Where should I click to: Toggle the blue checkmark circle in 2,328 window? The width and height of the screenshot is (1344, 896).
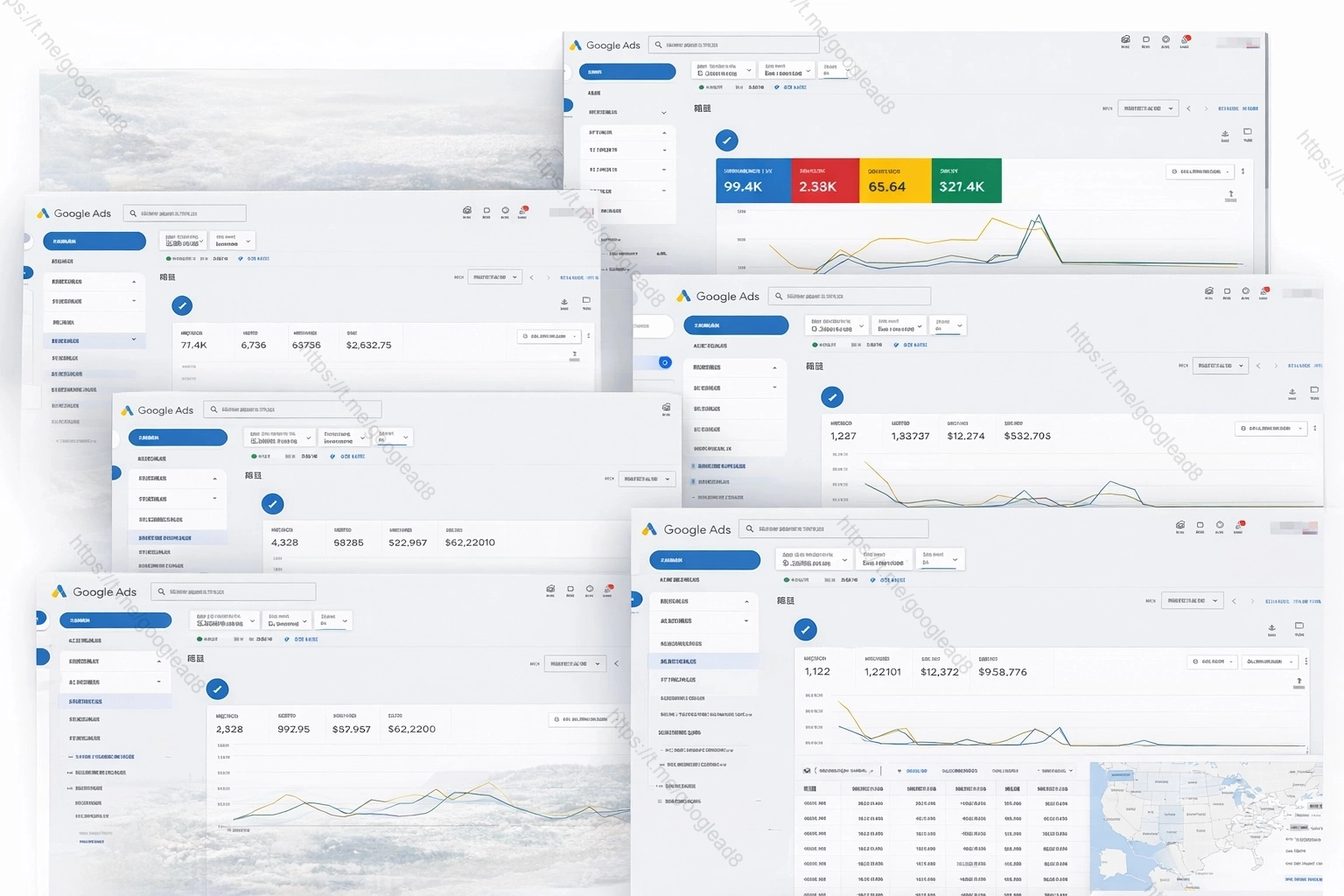(218, 689)
